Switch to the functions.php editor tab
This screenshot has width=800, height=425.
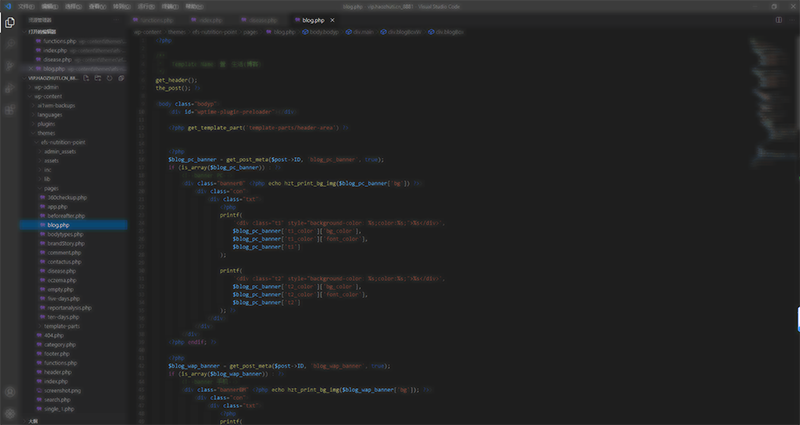click(156, 20)
